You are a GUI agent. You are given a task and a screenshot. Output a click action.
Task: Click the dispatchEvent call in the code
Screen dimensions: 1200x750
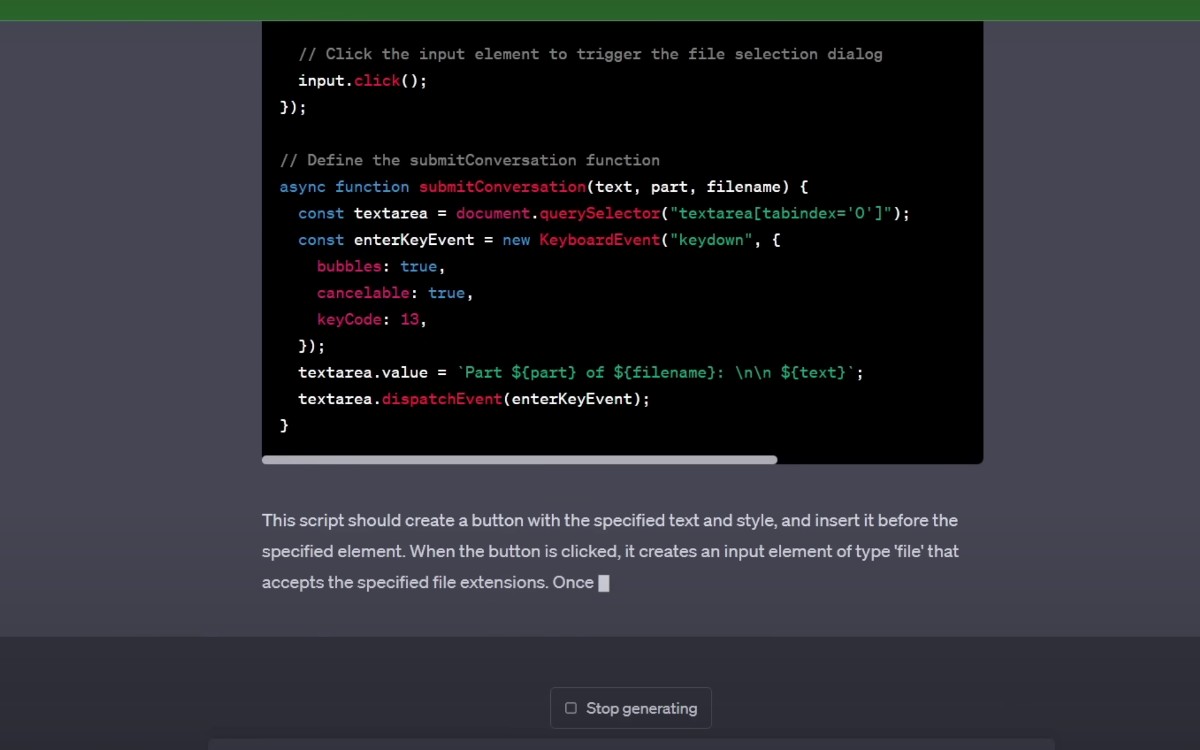click(441, 398)
